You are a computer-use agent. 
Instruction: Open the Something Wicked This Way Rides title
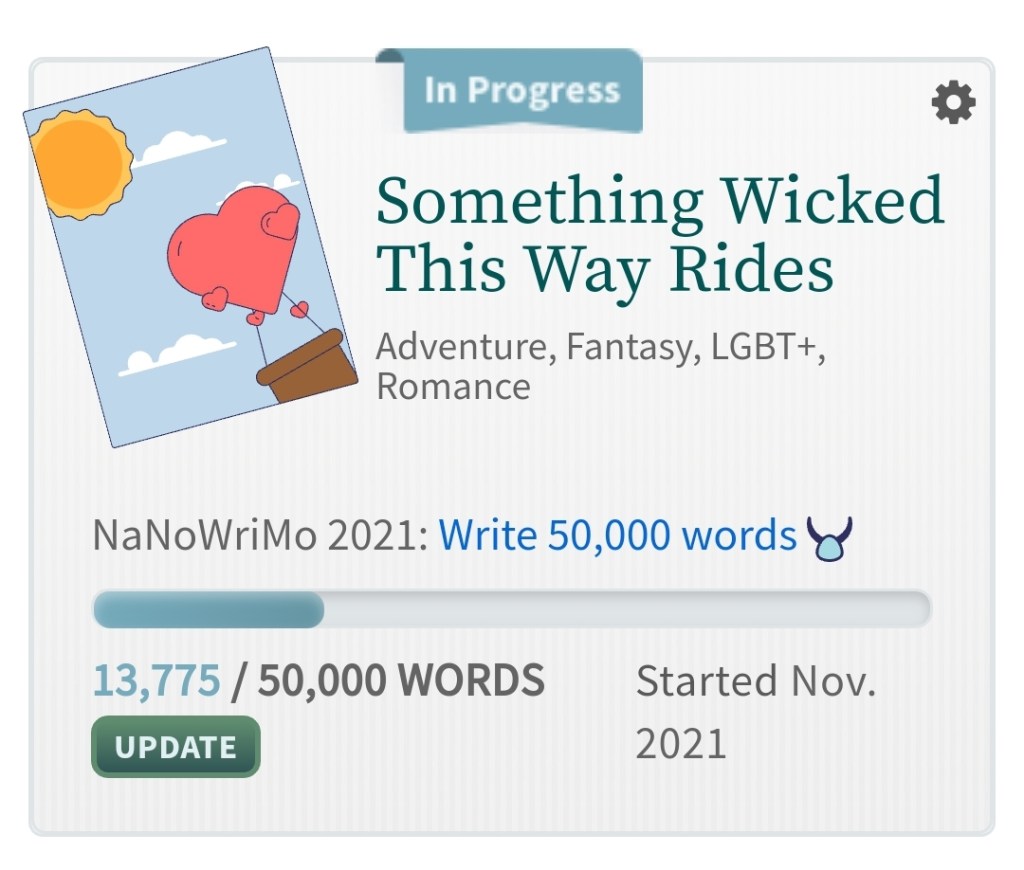point(659,233)
